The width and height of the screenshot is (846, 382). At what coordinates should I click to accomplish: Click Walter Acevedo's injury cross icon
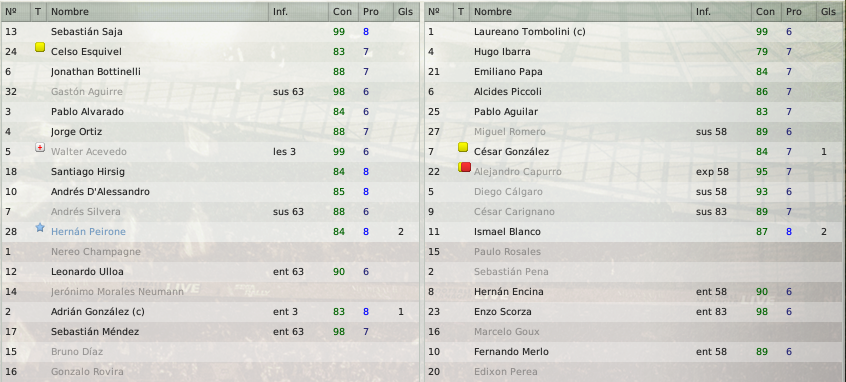pos(40,147)
